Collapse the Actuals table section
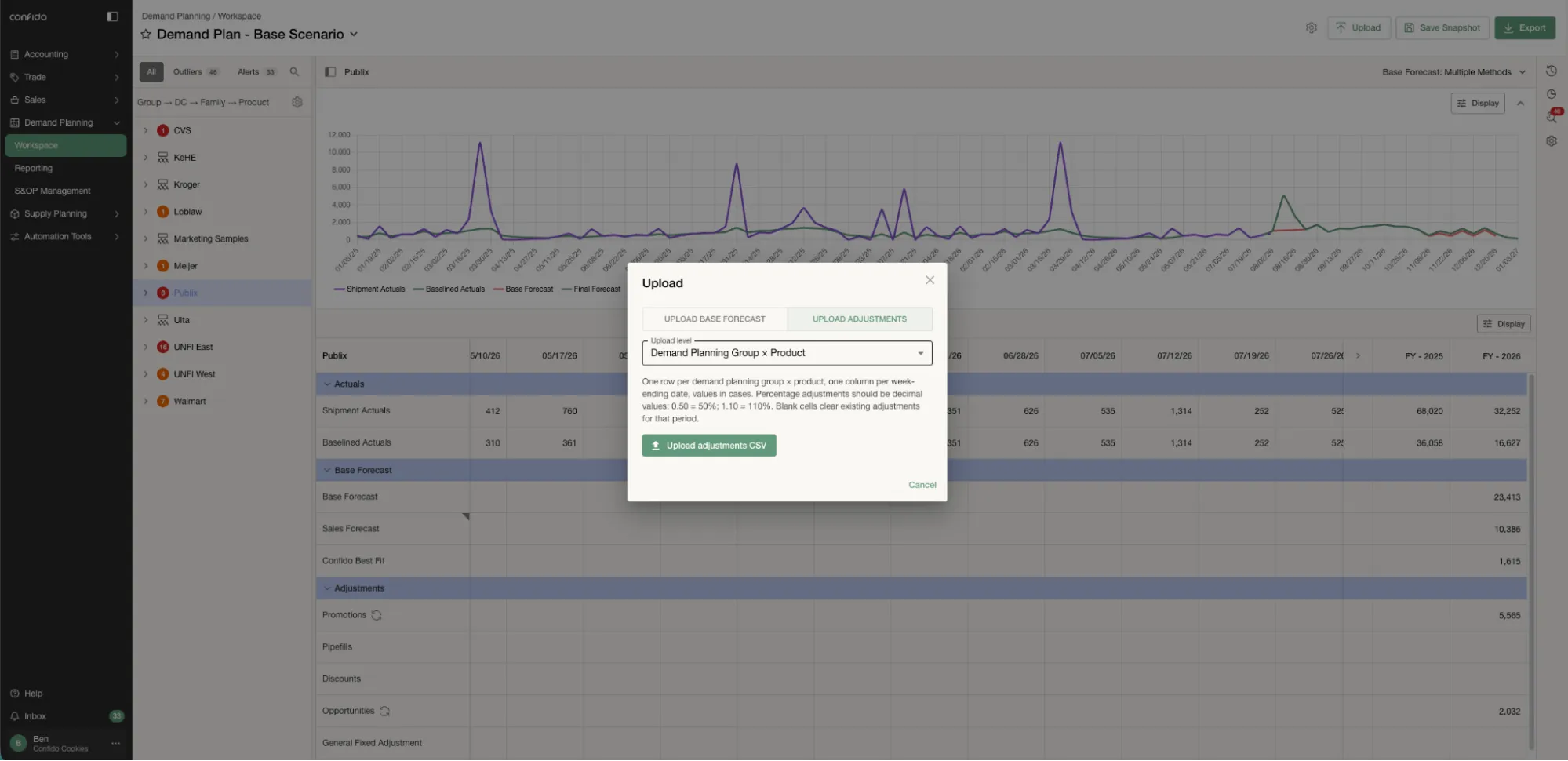 [327, 384]
